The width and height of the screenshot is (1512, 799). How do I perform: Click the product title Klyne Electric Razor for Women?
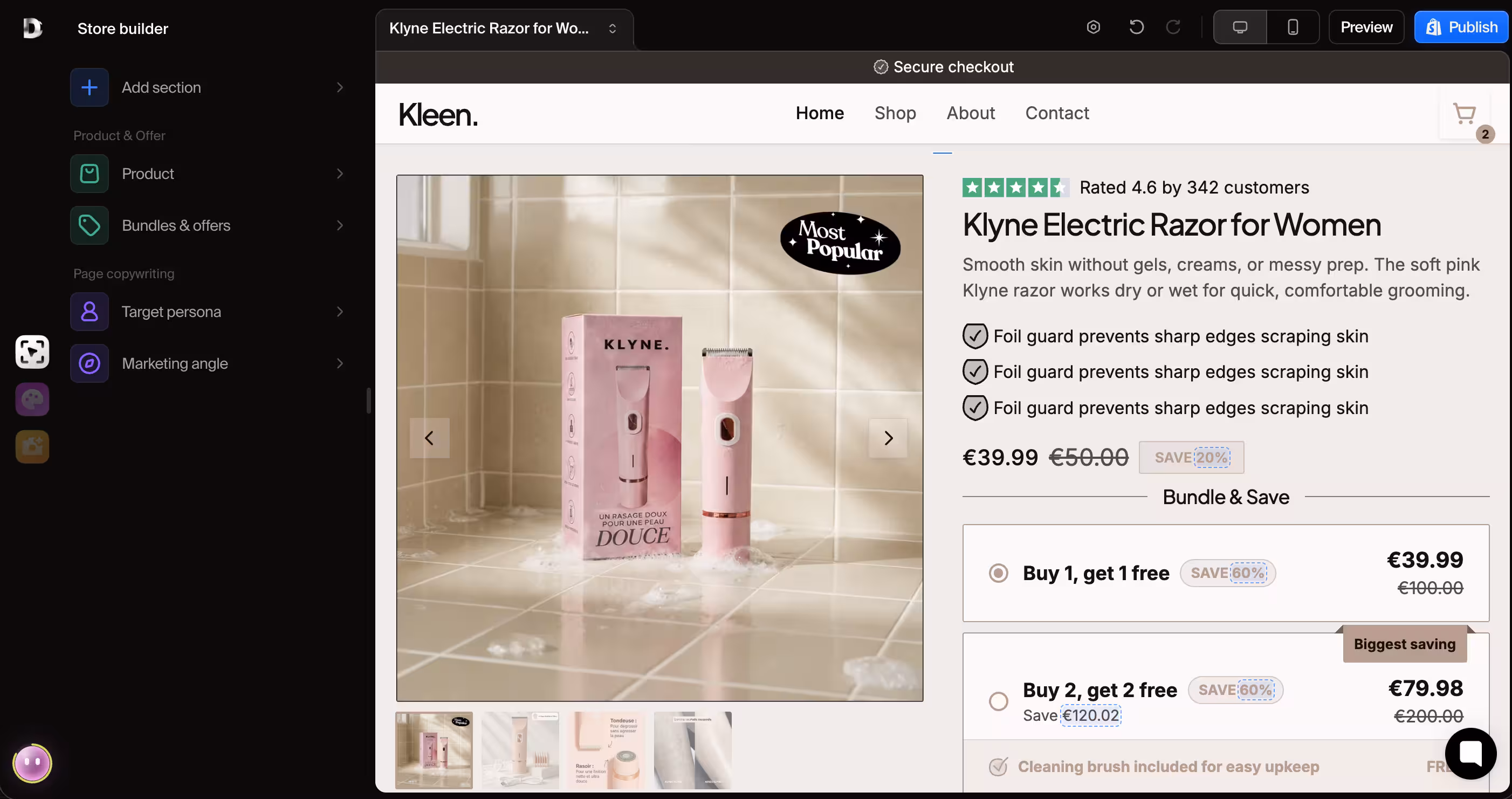click(x=1172, y=225)
